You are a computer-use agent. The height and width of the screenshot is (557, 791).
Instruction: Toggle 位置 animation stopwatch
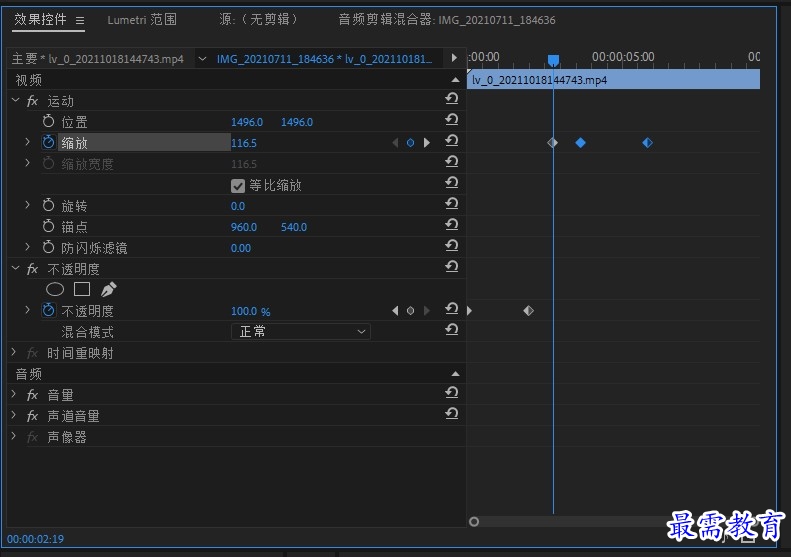click(48, 121)
